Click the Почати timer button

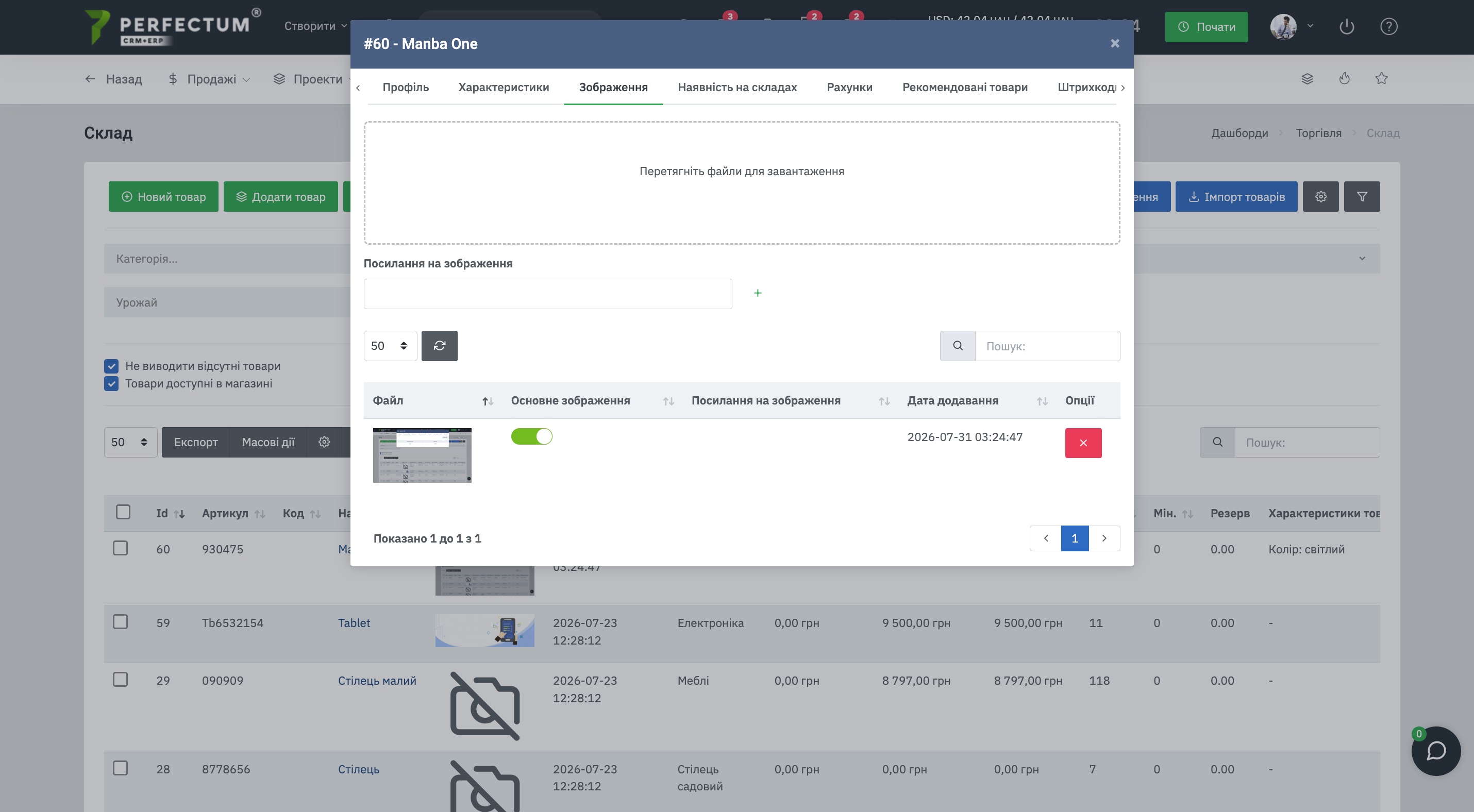click(1206, 27)
